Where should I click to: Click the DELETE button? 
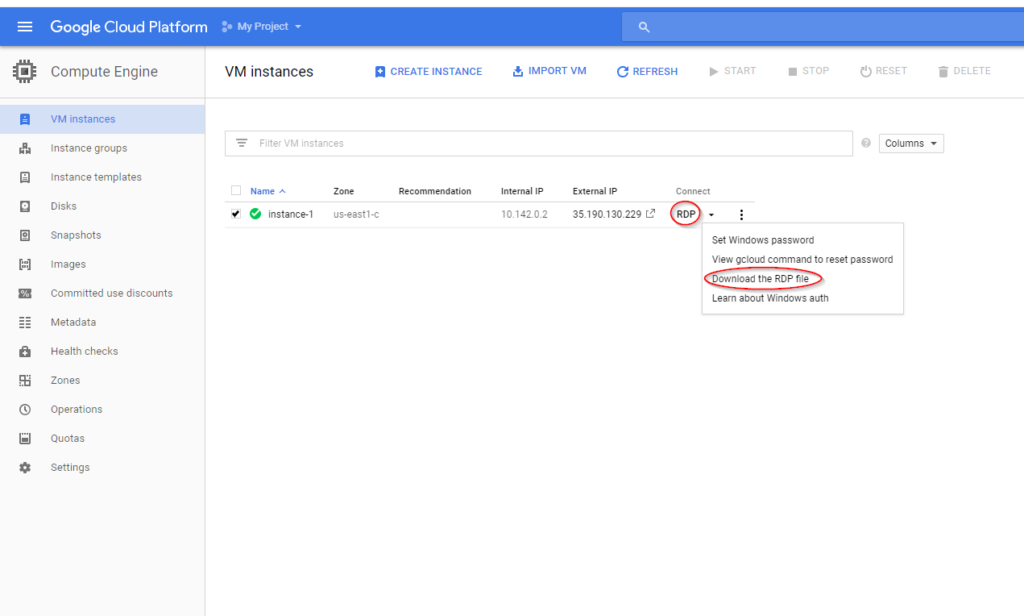(965, 71)
